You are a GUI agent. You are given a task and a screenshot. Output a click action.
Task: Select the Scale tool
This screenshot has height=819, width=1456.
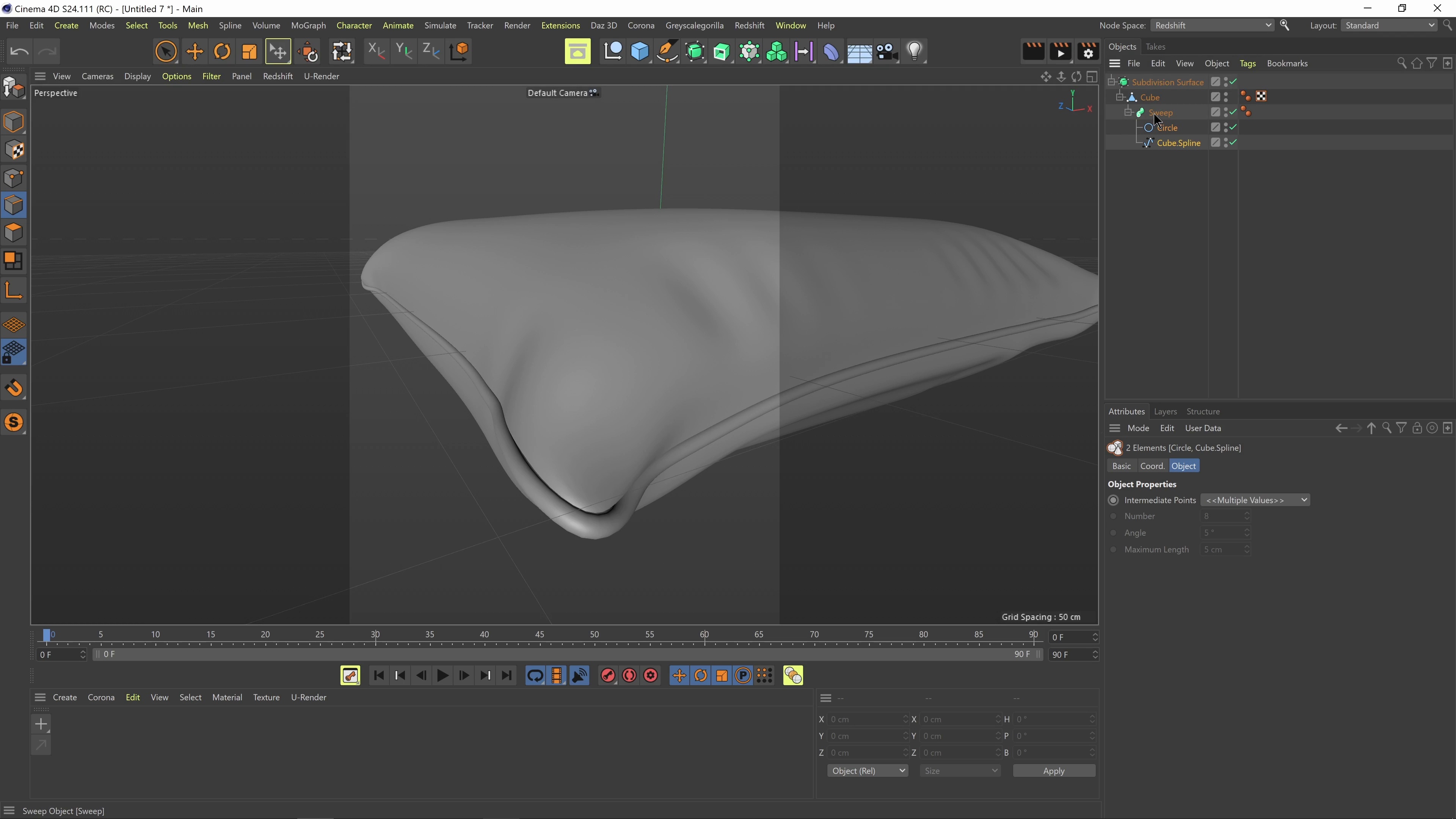coord(249,52)
